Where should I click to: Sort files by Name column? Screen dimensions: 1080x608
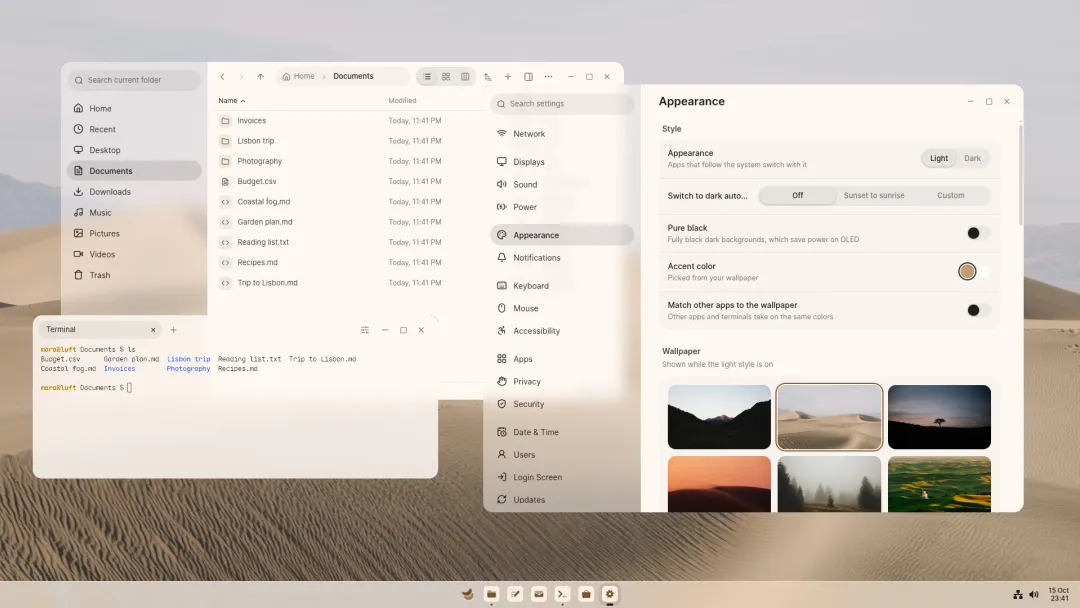coord(232,101)
